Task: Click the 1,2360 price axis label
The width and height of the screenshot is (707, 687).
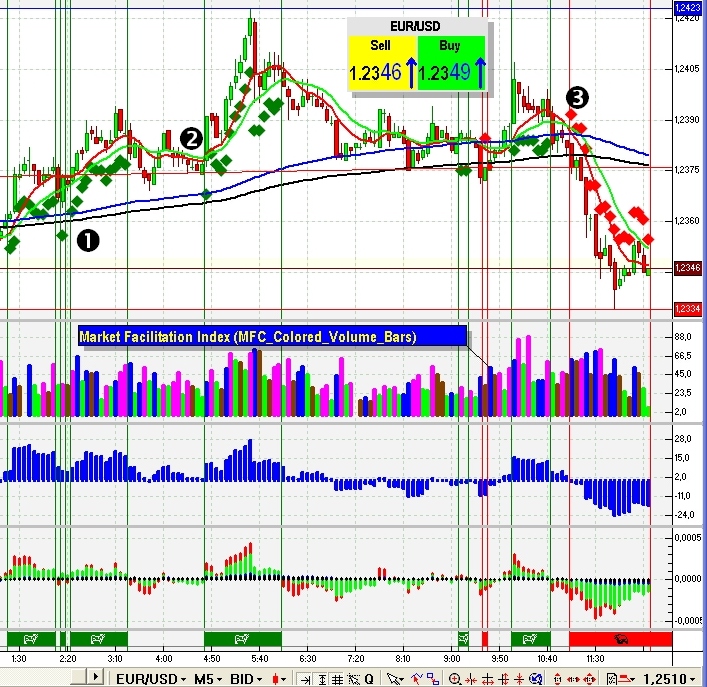Action: (x=687, y=221)
